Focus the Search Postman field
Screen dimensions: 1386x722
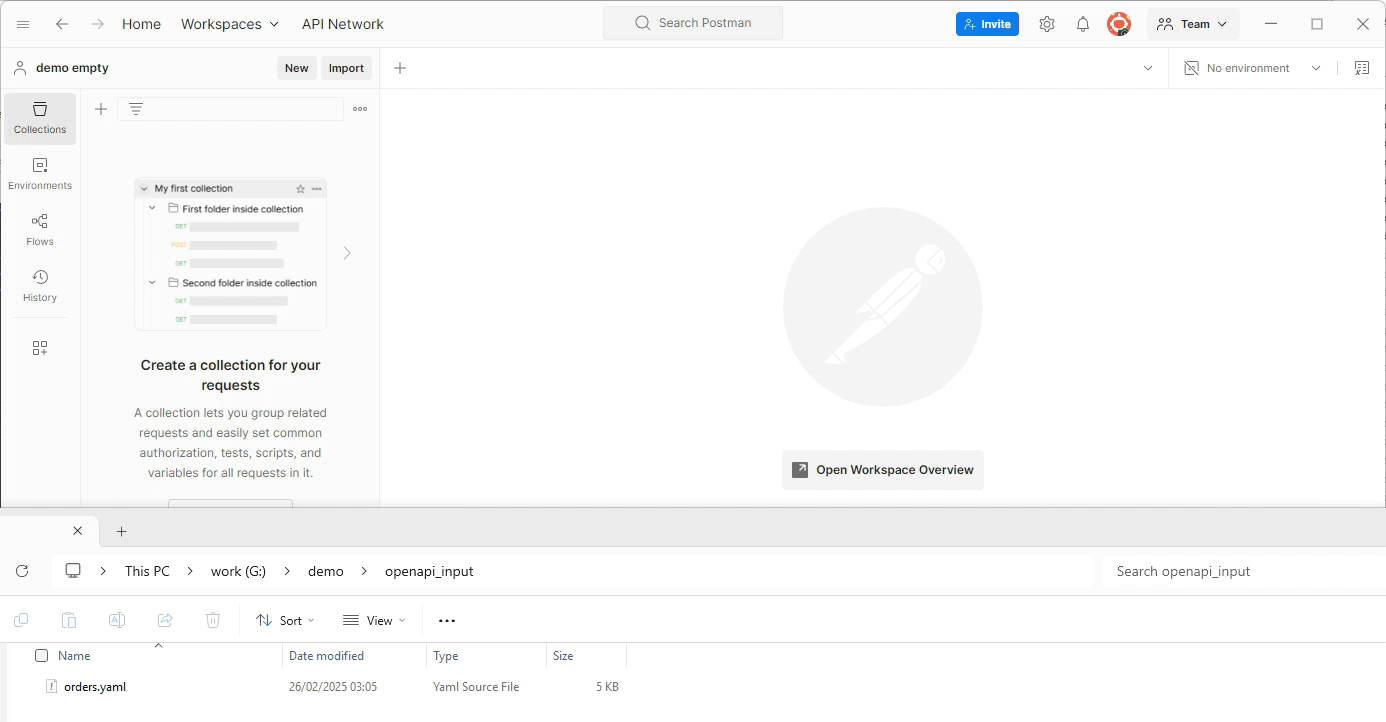[x=693, y=23]
